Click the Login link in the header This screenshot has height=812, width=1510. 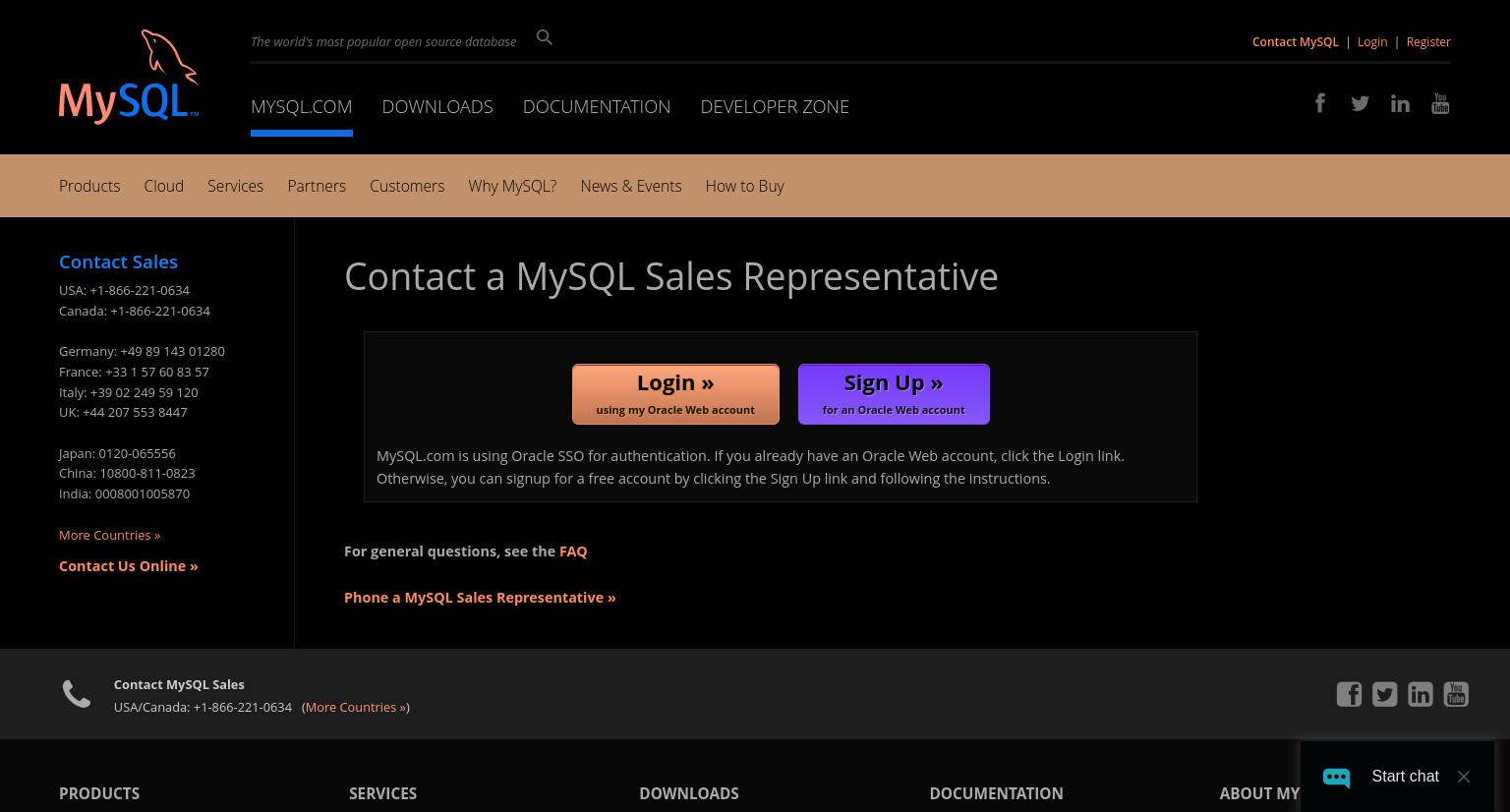coord(1372,41)
